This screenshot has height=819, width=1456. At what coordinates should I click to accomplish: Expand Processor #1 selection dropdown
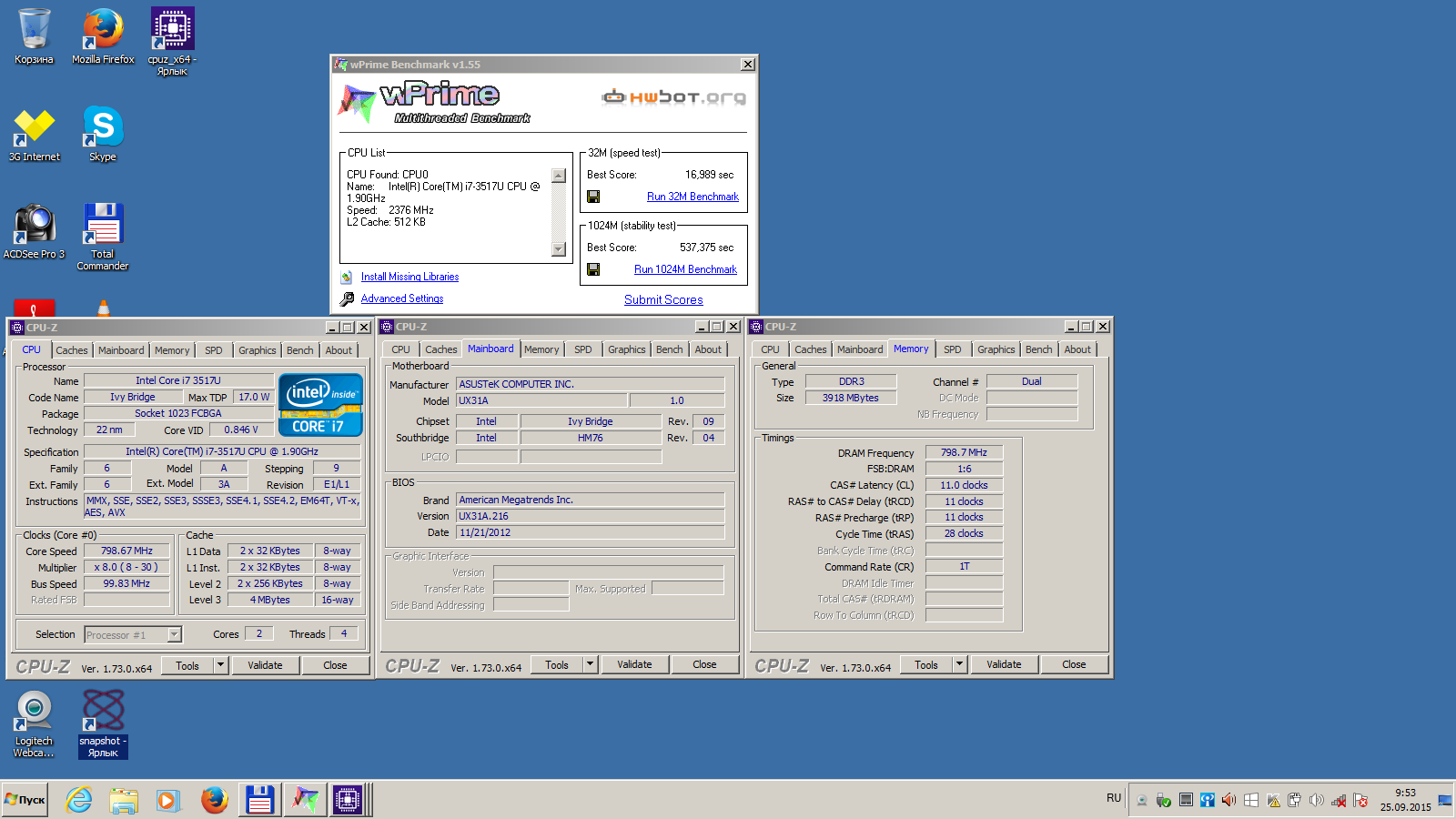click(x=175, y=634)
